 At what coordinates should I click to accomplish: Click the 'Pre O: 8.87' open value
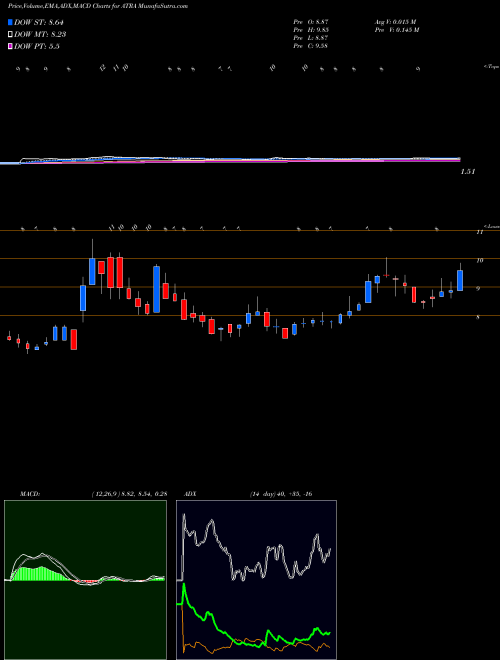coord(311,22)
